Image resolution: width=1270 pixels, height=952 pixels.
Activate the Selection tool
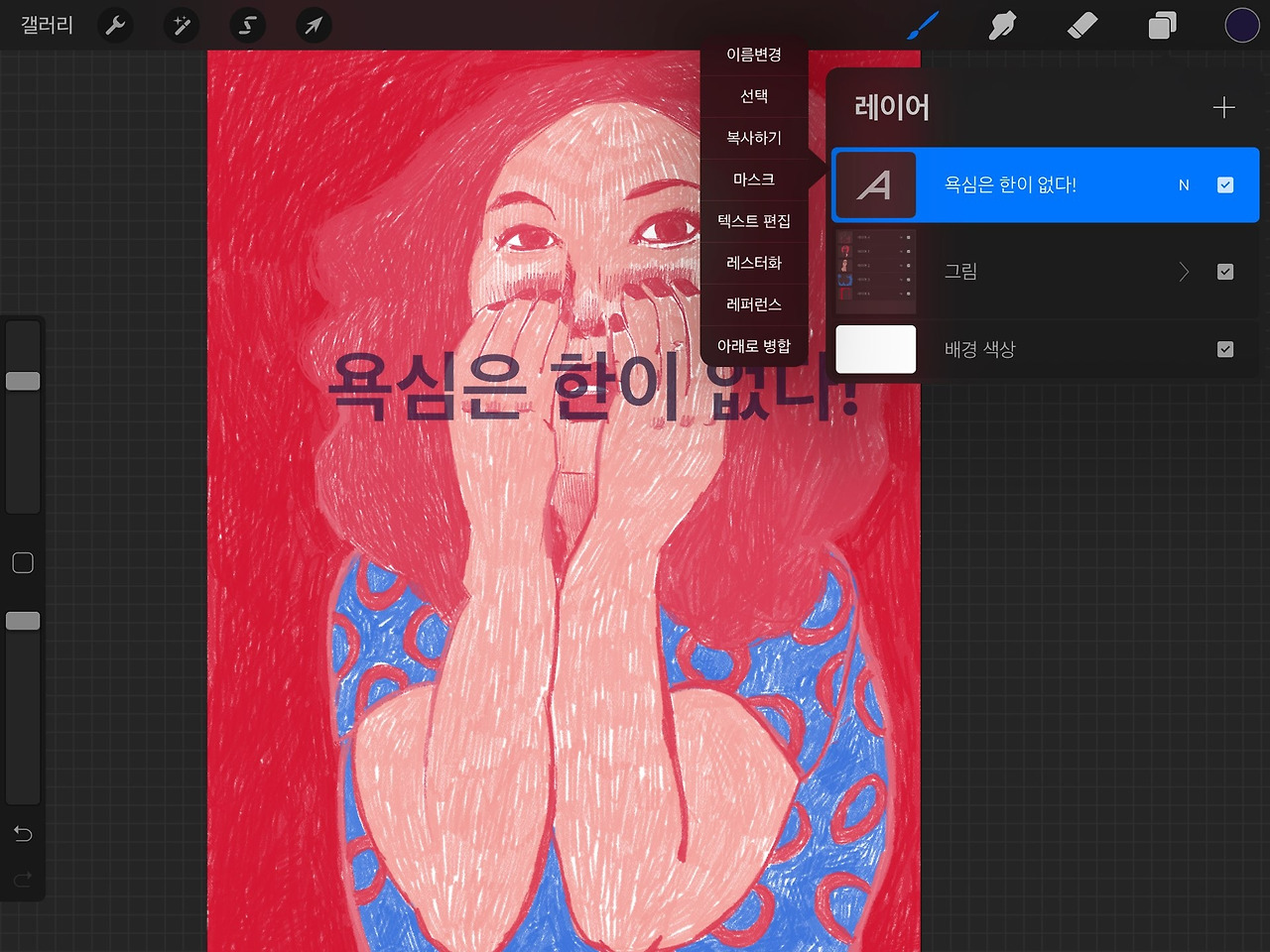(246, 25)
